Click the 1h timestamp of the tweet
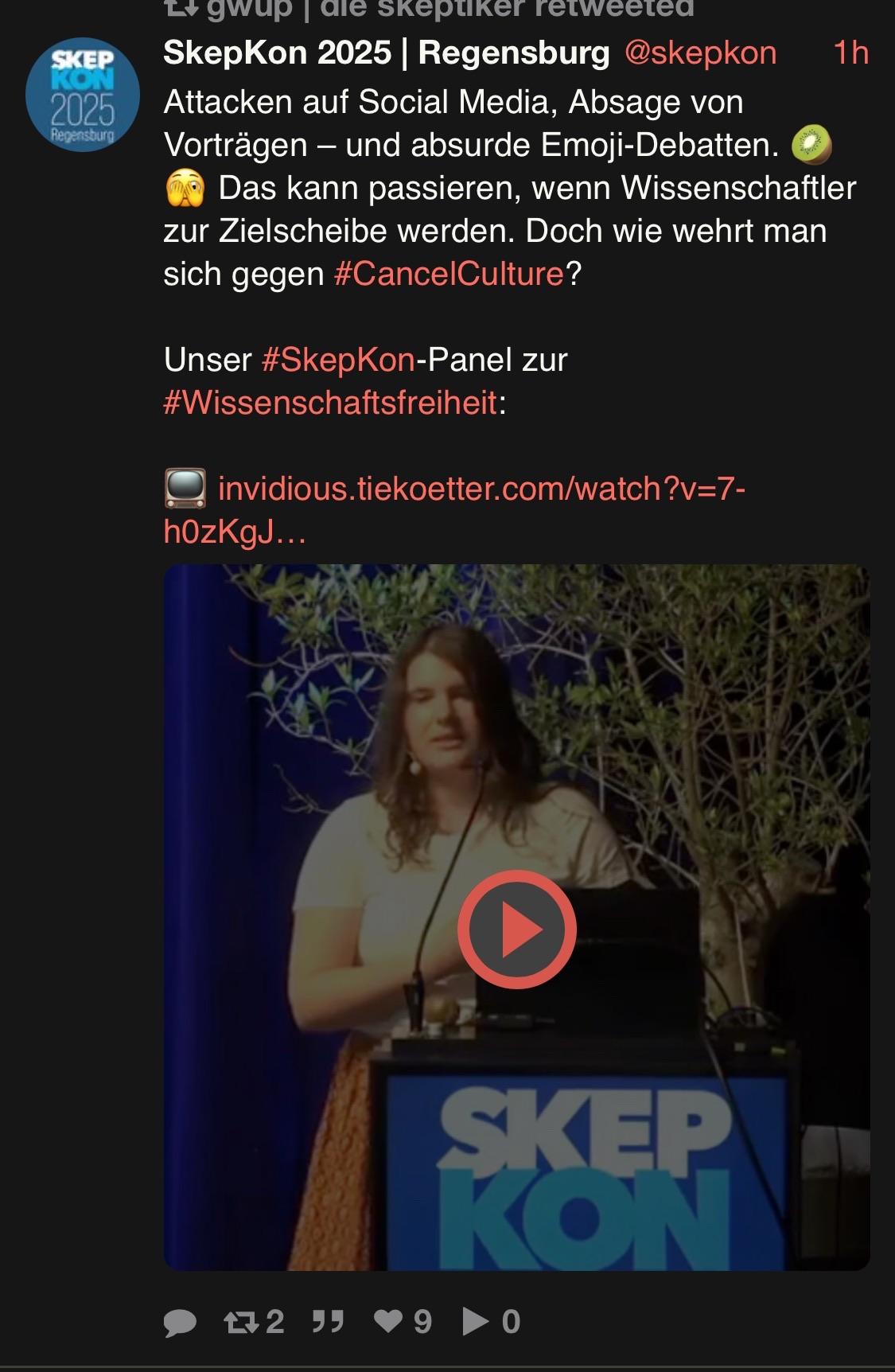The width and height of the screenshot is (895, 1372). coord(850,53)
